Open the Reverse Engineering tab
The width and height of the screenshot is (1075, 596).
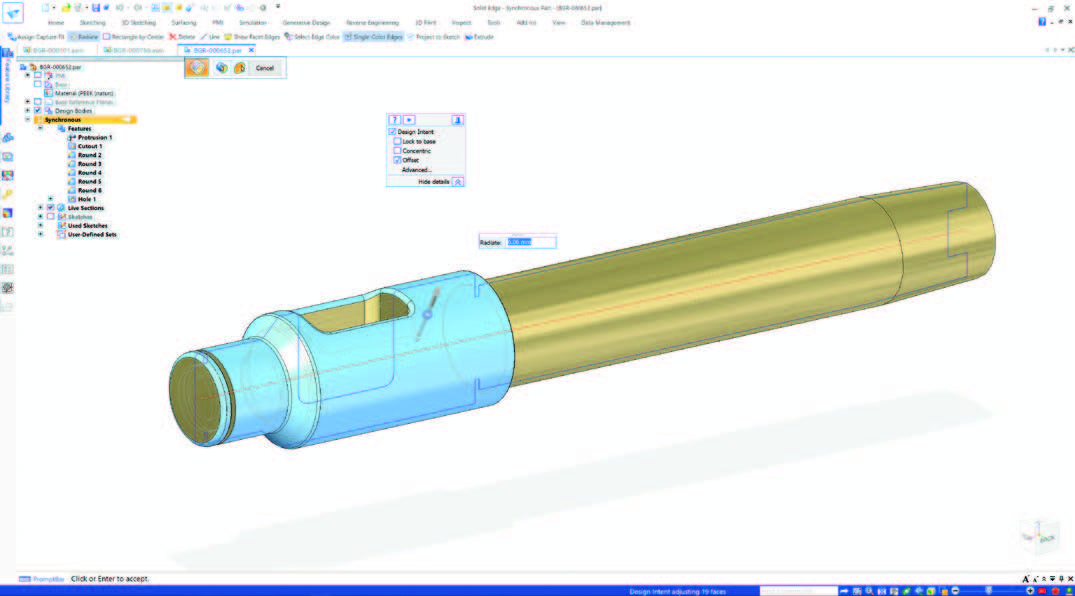[x=372, y=23]
